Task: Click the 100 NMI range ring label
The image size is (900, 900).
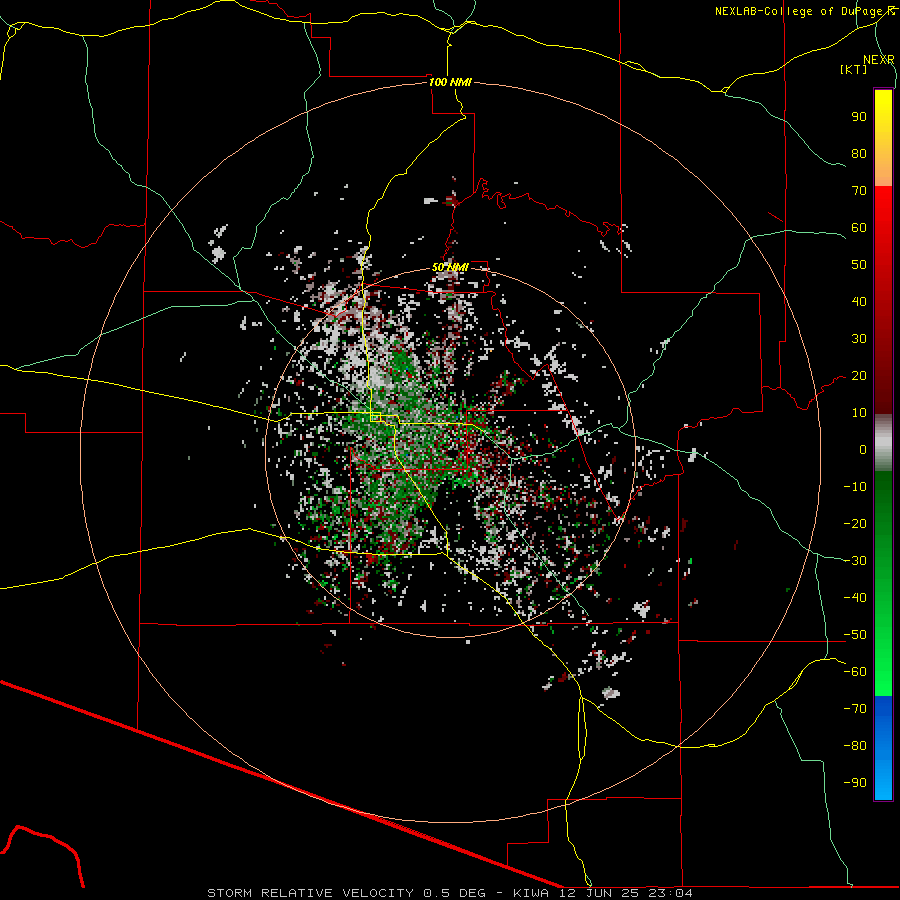Action: coord(450,82)
